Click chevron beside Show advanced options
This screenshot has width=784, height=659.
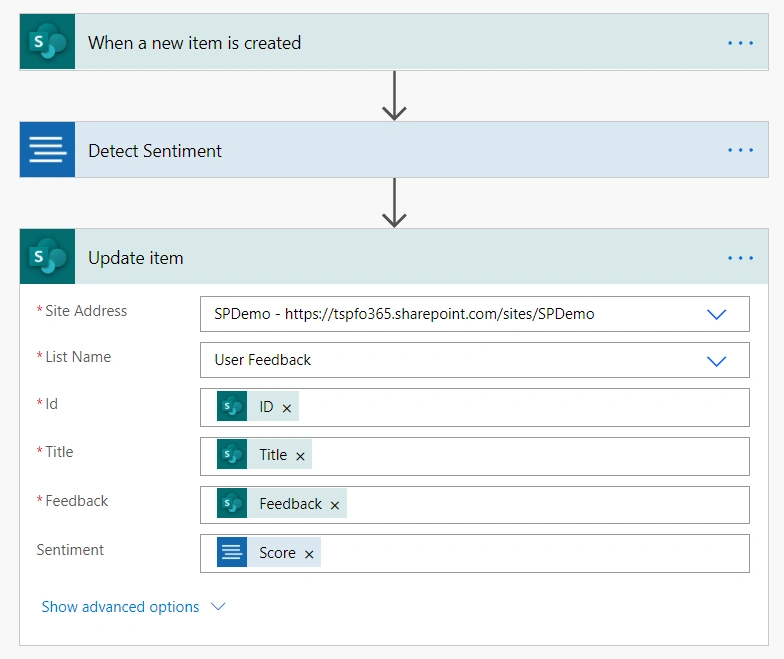[x=218, y=606]
